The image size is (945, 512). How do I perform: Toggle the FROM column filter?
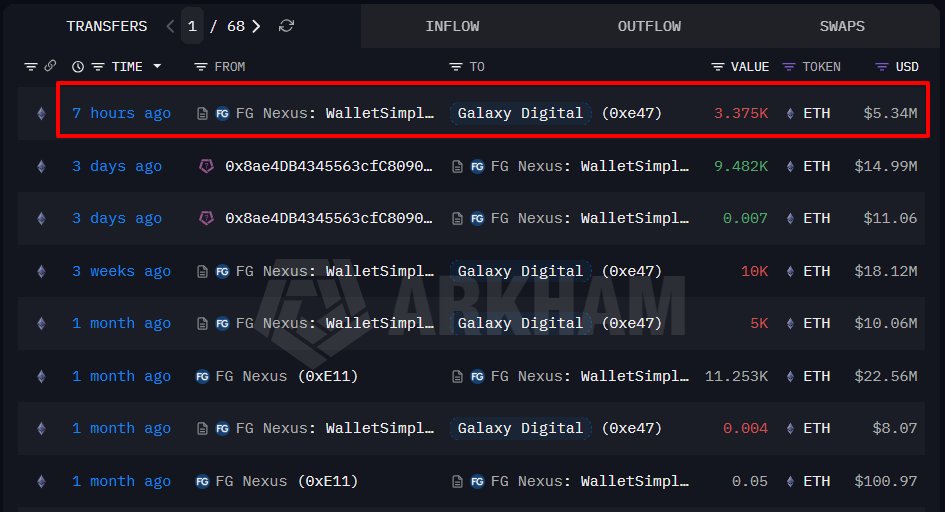point(201,67)
